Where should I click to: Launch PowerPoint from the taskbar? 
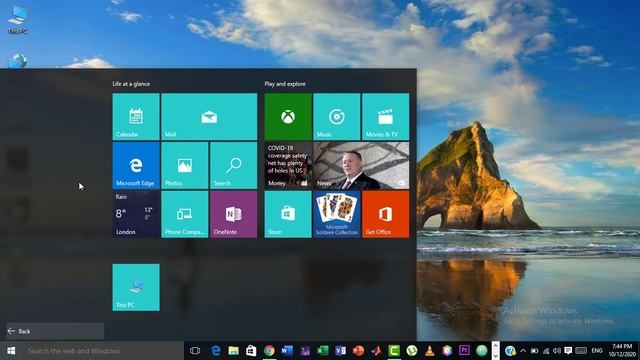[358, 351]
